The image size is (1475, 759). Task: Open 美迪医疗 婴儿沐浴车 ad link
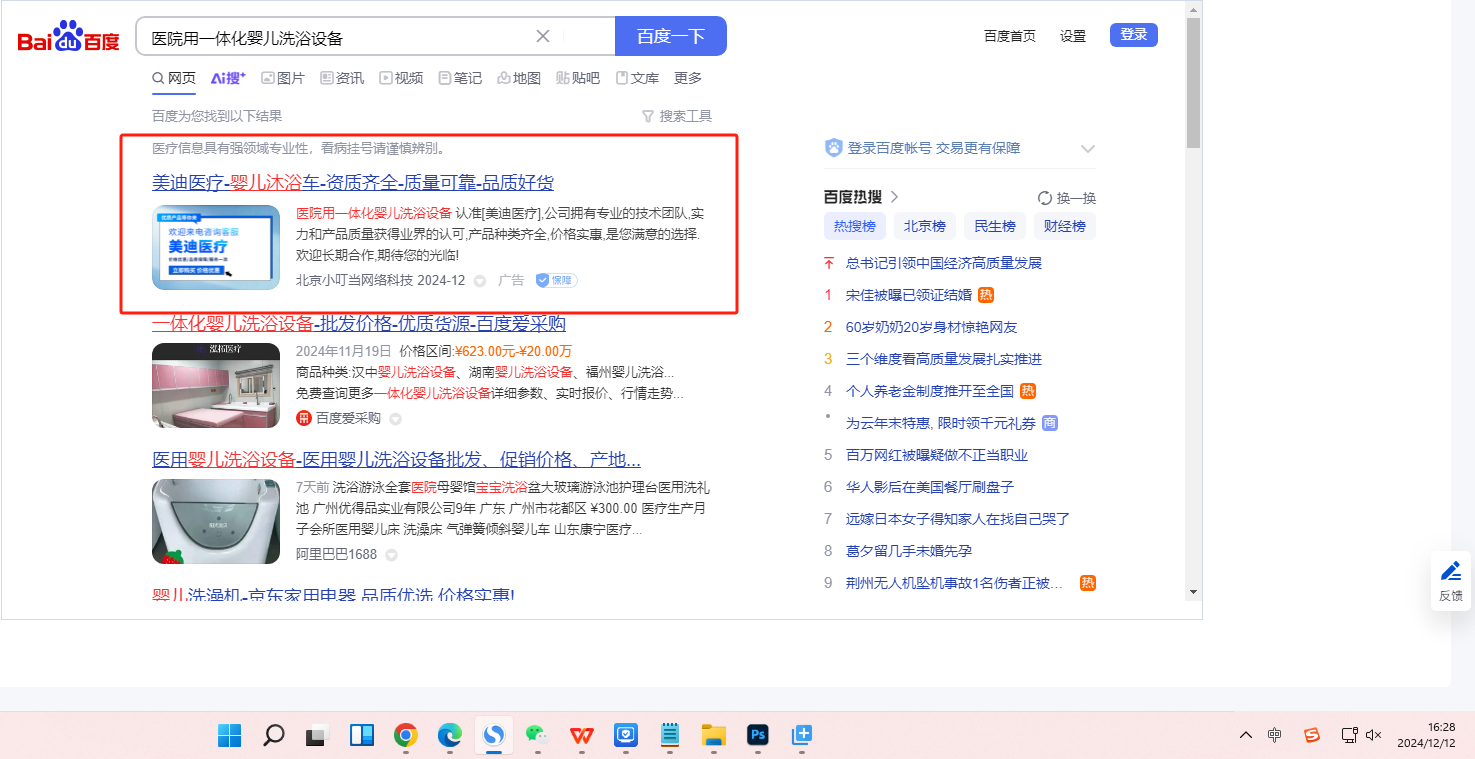coord(352,183)
